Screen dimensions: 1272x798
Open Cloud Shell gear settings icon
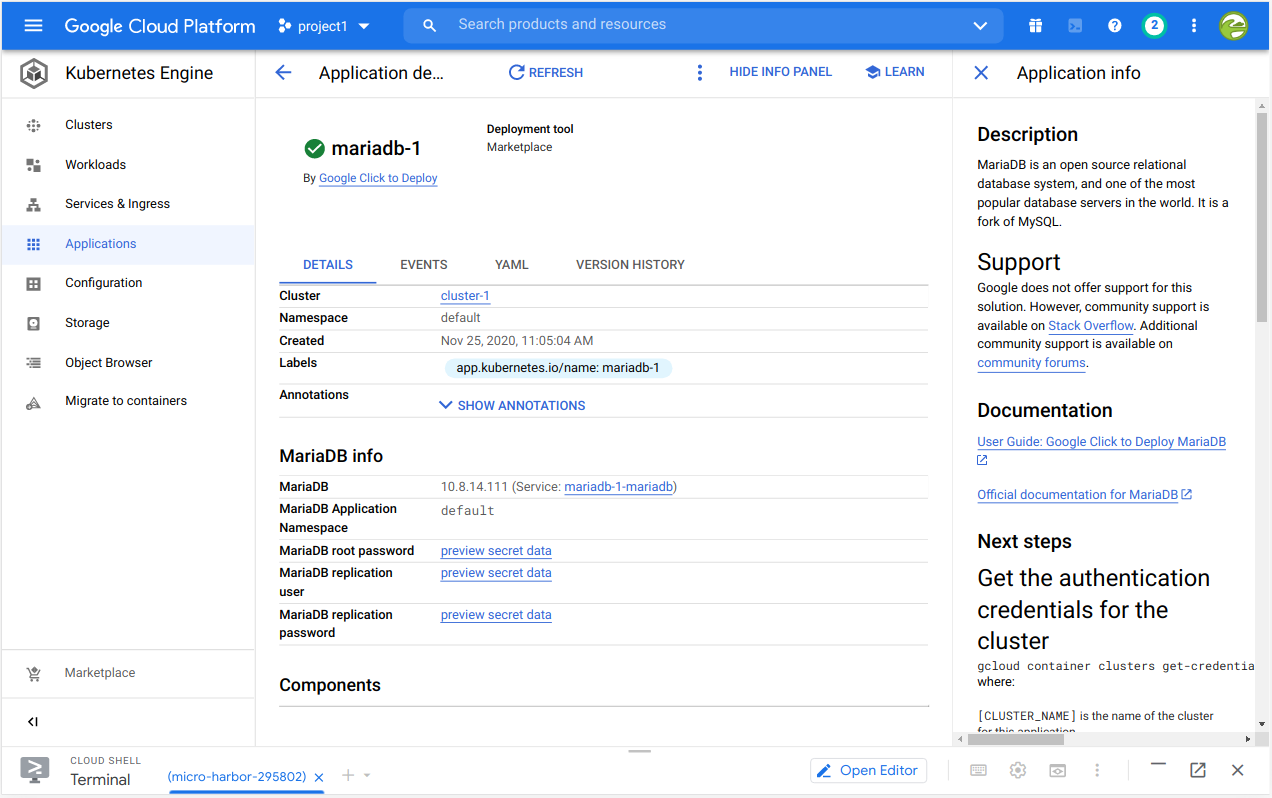point(1018,771)
